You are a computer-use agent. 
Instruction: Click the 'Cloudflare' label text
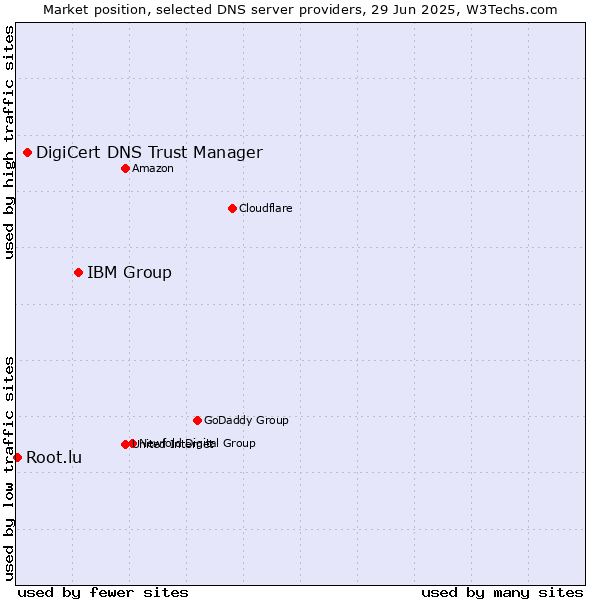coord(266,208)
